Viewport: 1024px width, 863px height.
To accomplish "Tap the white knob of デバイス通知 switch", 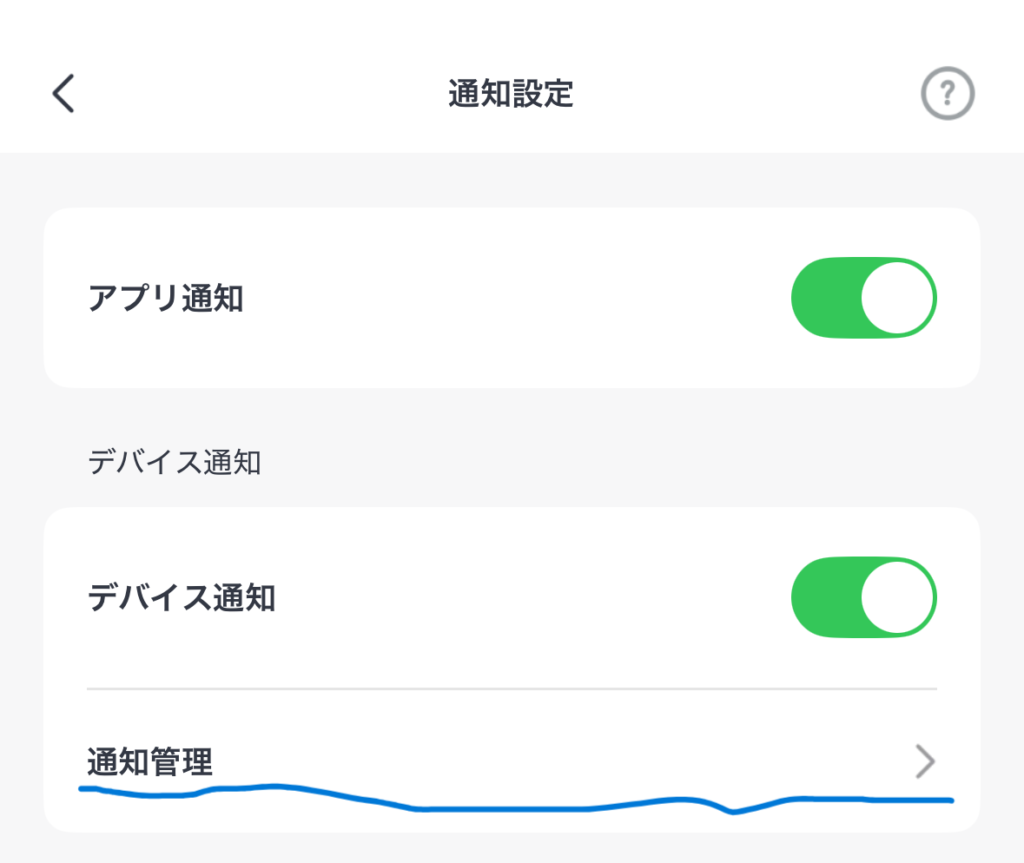I will point(896,598).
